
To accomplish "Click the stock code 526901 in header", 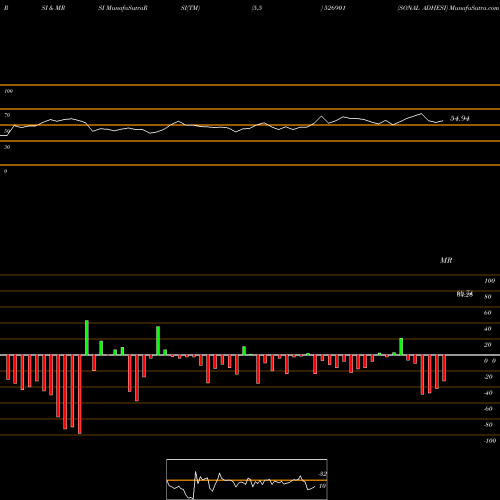I will [334, 8].
